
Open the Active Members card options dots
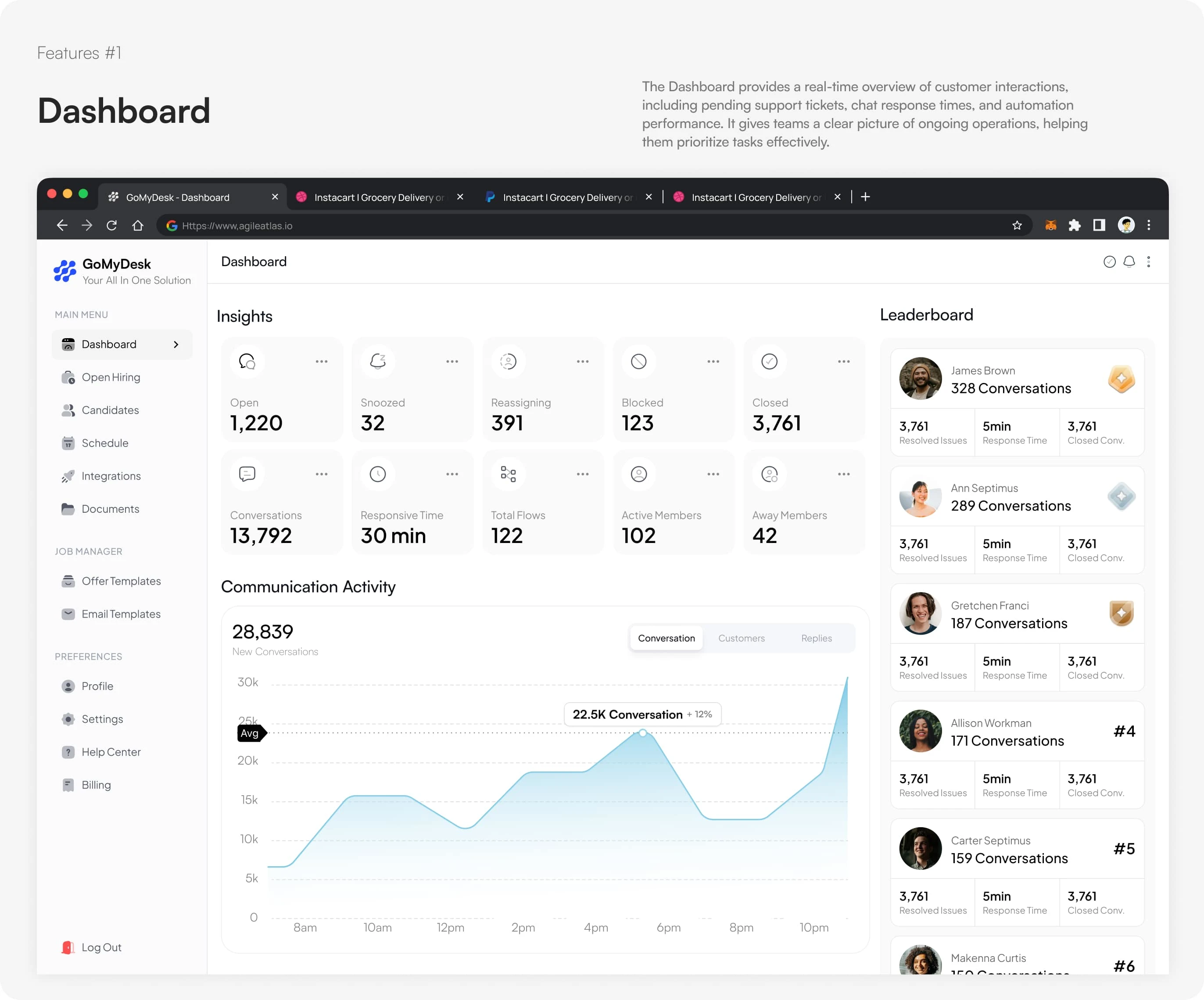tap(713, 474)
